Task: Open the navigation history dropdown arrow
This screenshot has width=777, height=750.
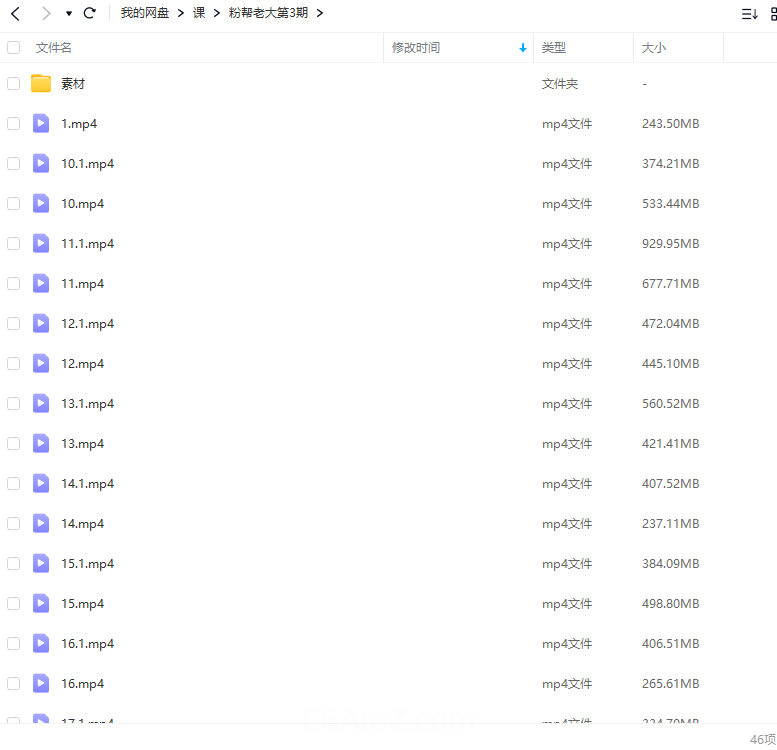Action: pyautogui.click(x=69, y=14)
